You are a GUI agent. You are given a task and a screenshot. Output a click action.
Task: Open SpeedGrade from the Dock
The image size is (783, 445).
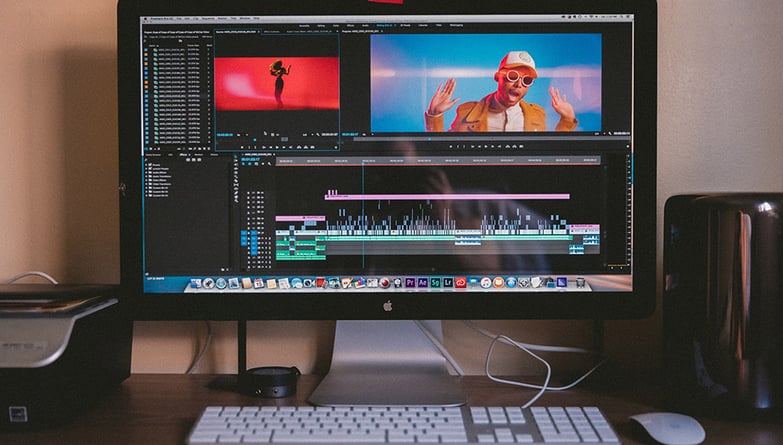tap(435, 283)
